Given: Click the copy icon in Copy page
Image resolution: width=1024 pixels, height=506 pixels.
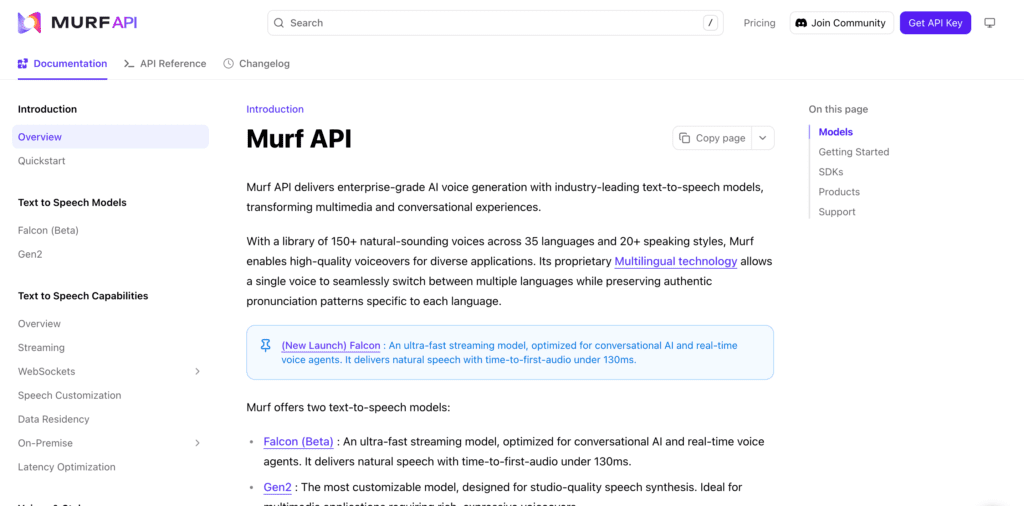Looking at the screenshot, I should [x=684, y=138].
